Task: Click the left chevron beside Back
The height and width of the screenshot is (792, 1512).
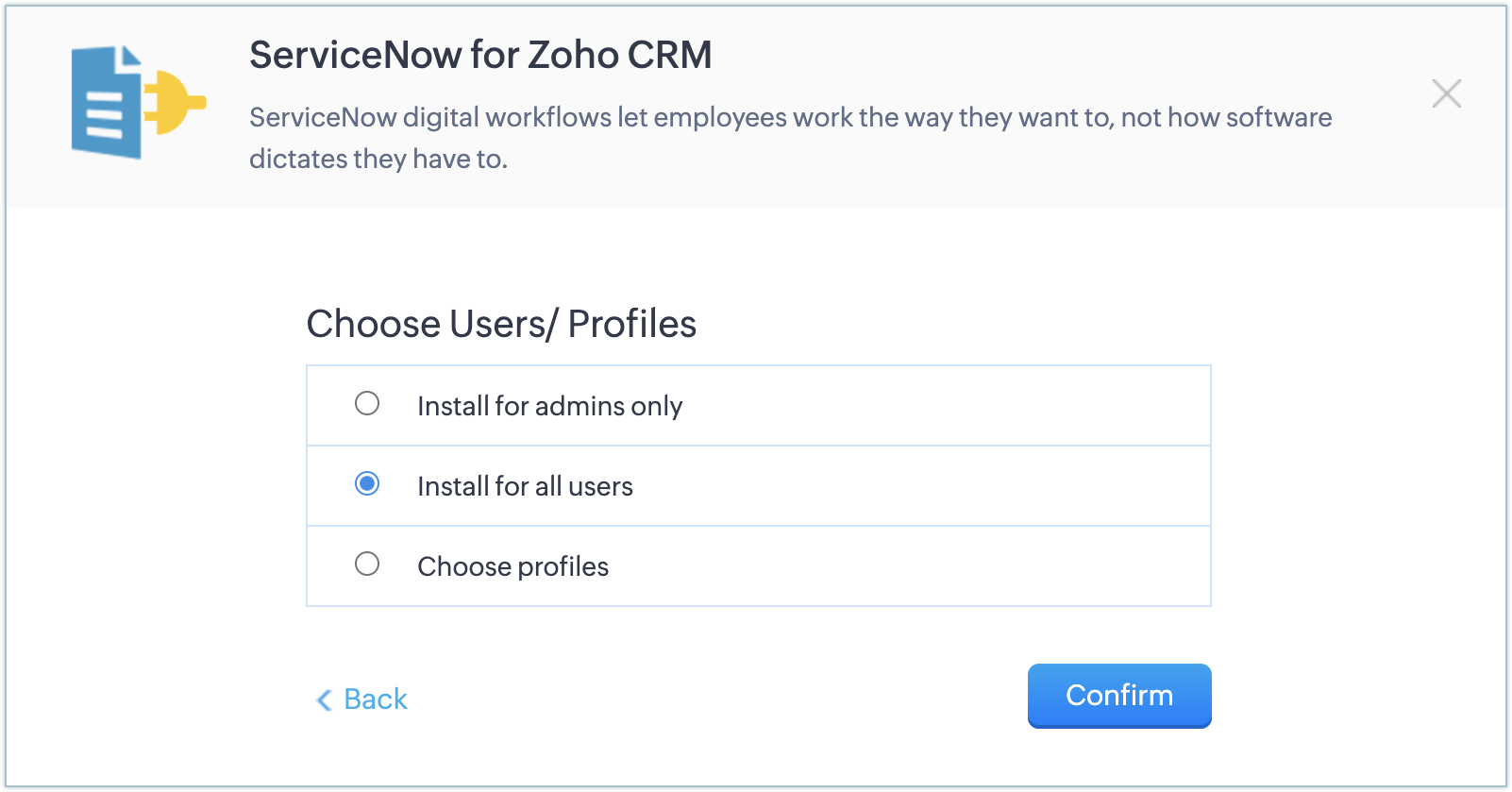Action: 324,699
